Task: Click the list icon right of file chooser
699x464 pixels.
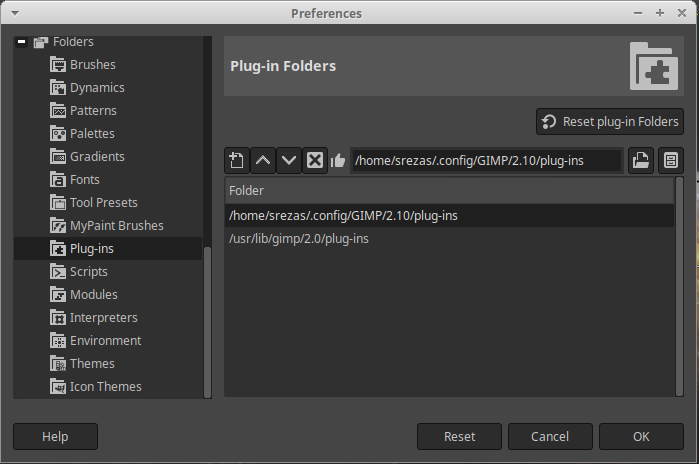Action: click(x=671, y=160)
